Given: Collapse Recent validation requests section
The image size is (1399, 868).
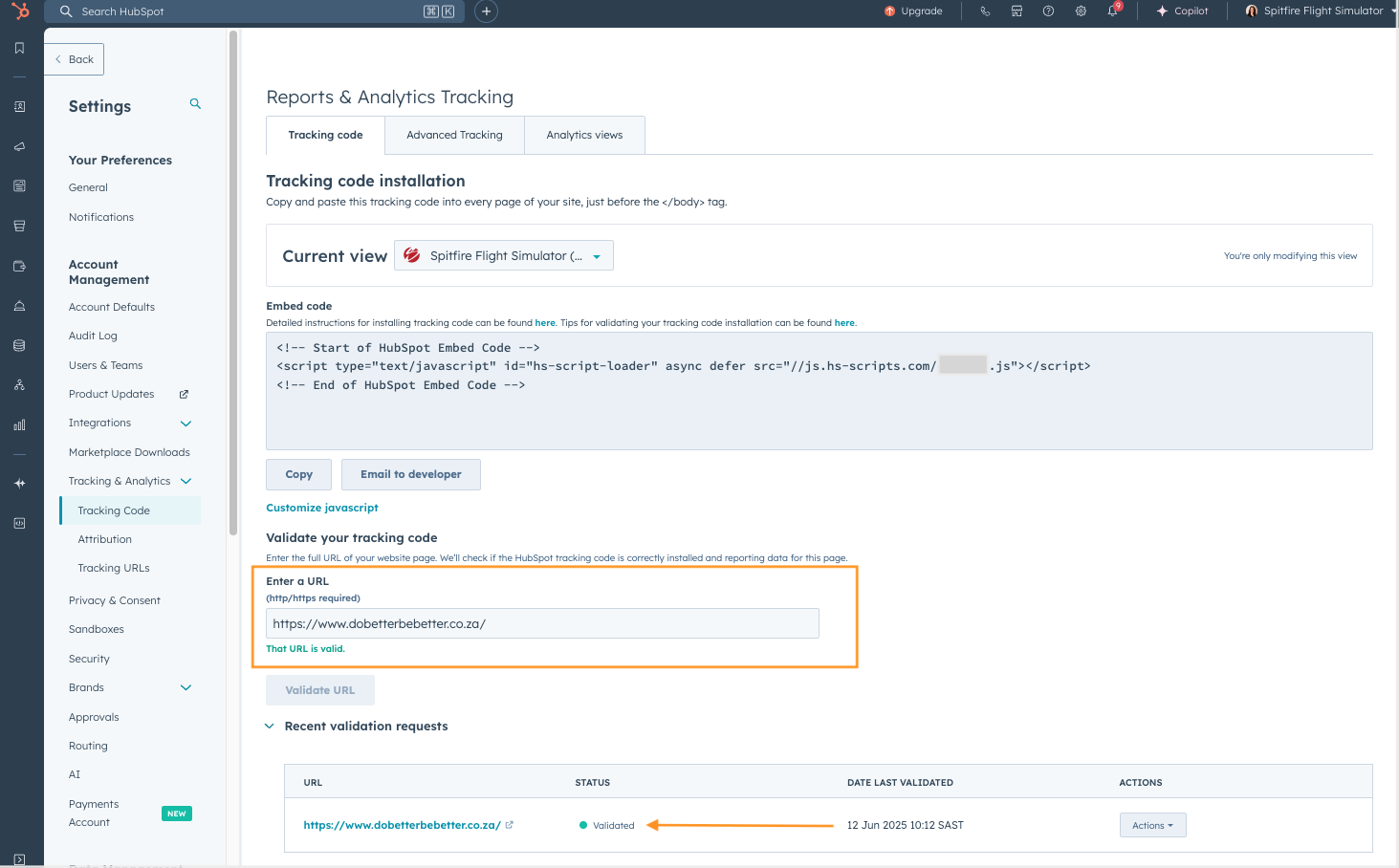Looking at the screenshot, I should coord(270,727).
